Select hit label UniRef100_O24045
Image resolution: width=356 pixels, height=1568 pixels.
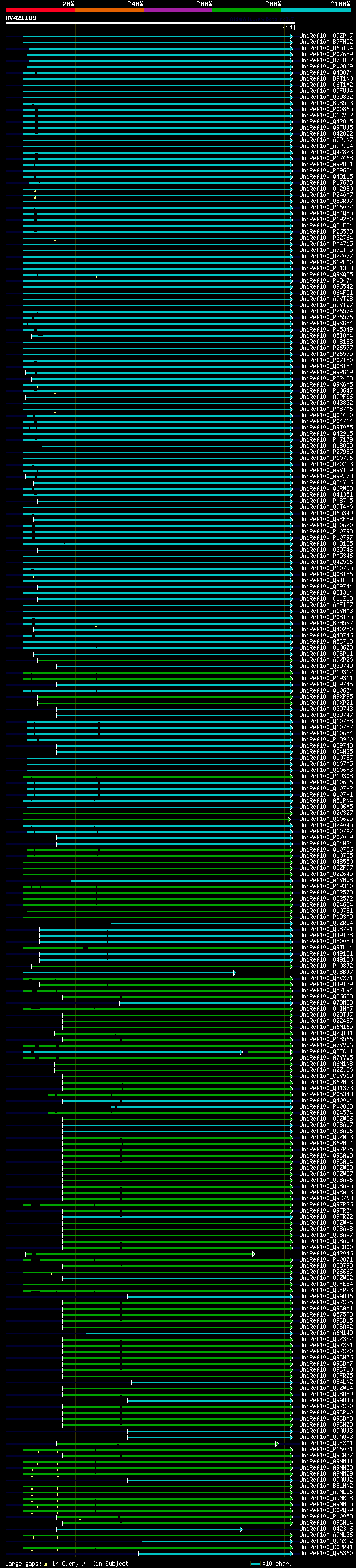(325, 825)
